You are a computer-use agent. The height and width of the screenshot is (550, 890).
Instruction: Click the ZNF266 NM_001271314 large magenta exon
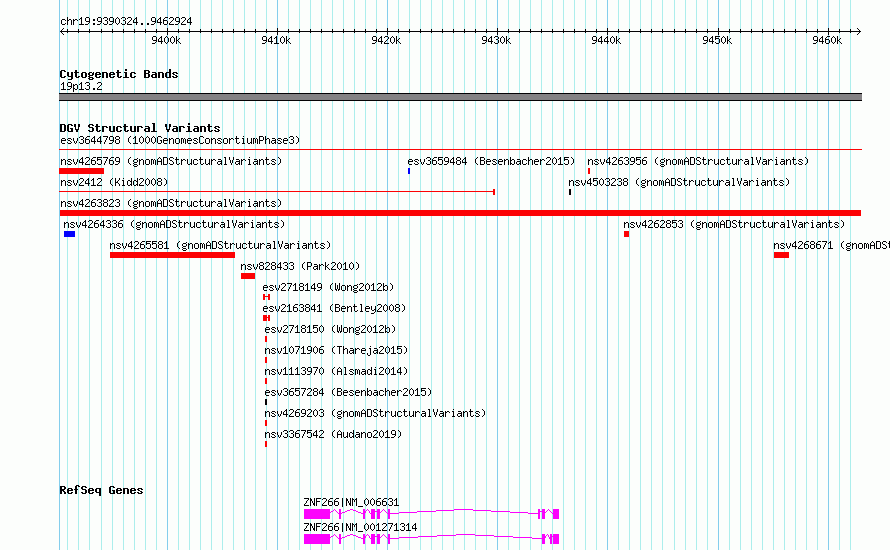pyautogui.click(x=317, y=539)
